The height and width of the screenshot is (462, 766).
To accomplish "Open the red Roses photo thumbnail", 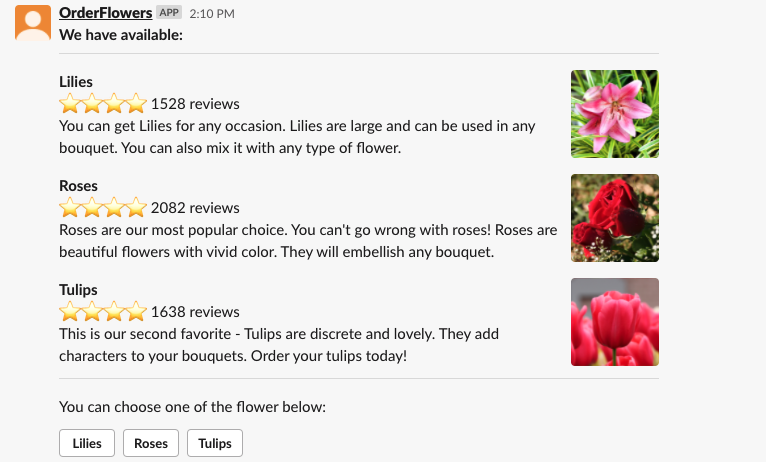I will tap(614, 218).
